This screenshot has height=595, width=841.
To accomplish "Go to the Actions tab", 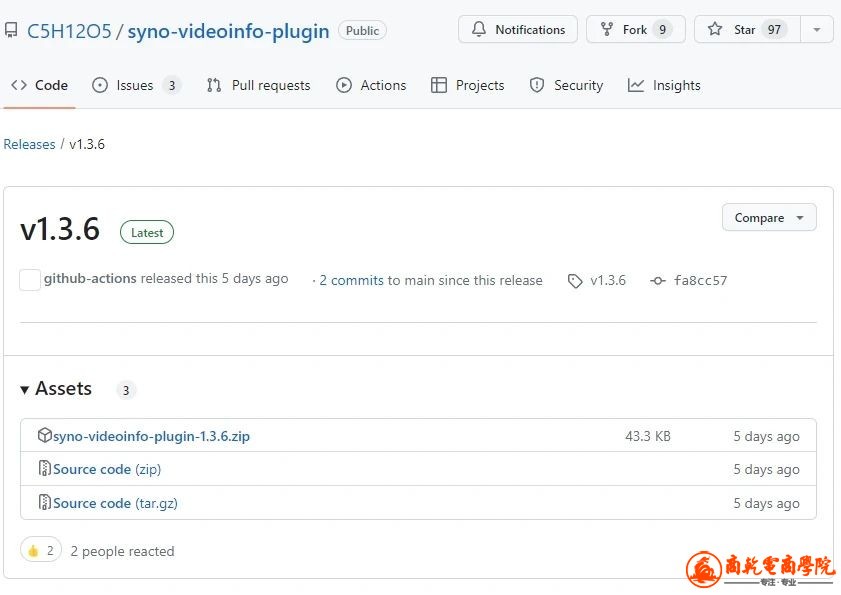I will point(371,85).
